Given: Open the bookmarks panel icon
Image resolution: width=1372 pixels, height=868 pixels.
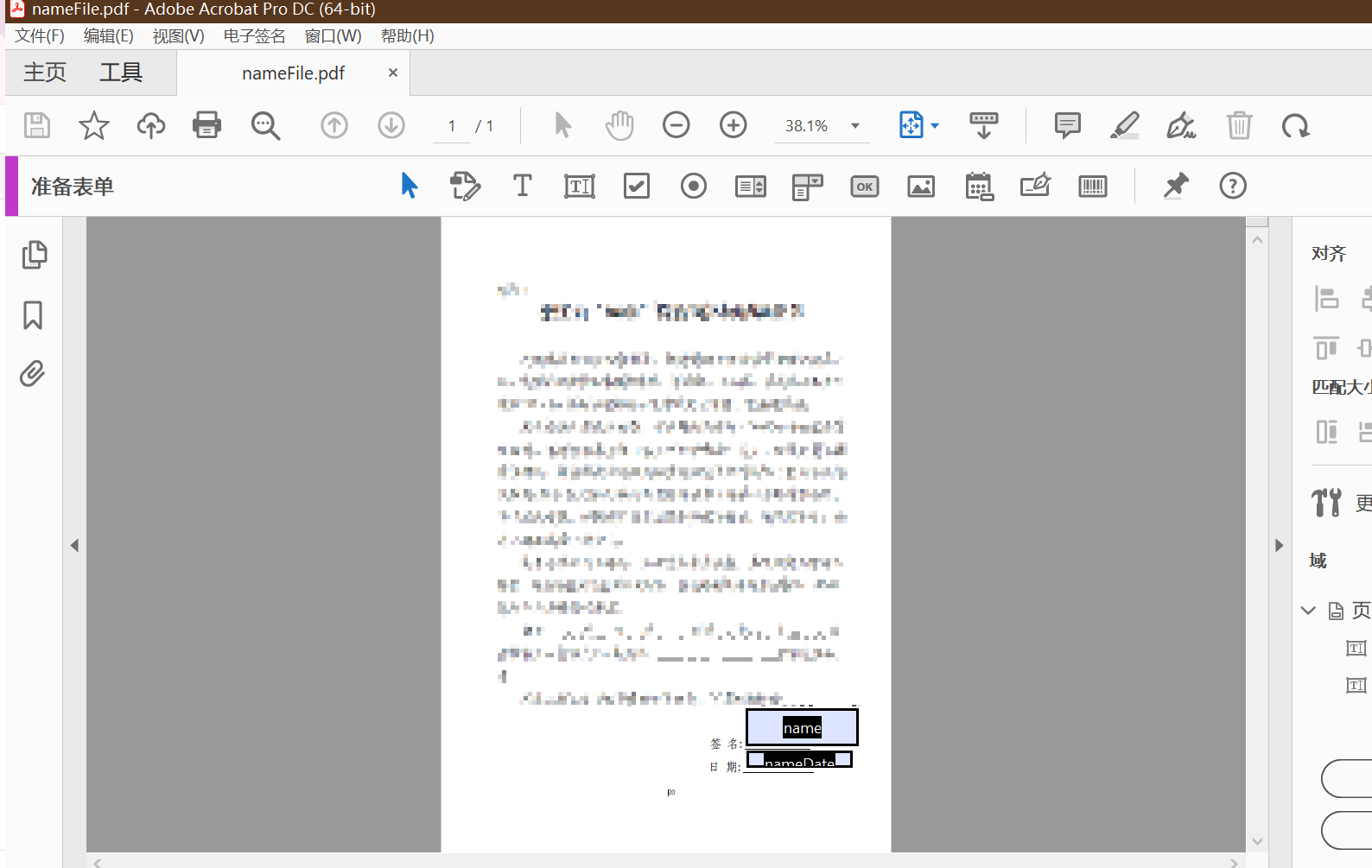Looking at the screenshot, I should coord(33,315).
